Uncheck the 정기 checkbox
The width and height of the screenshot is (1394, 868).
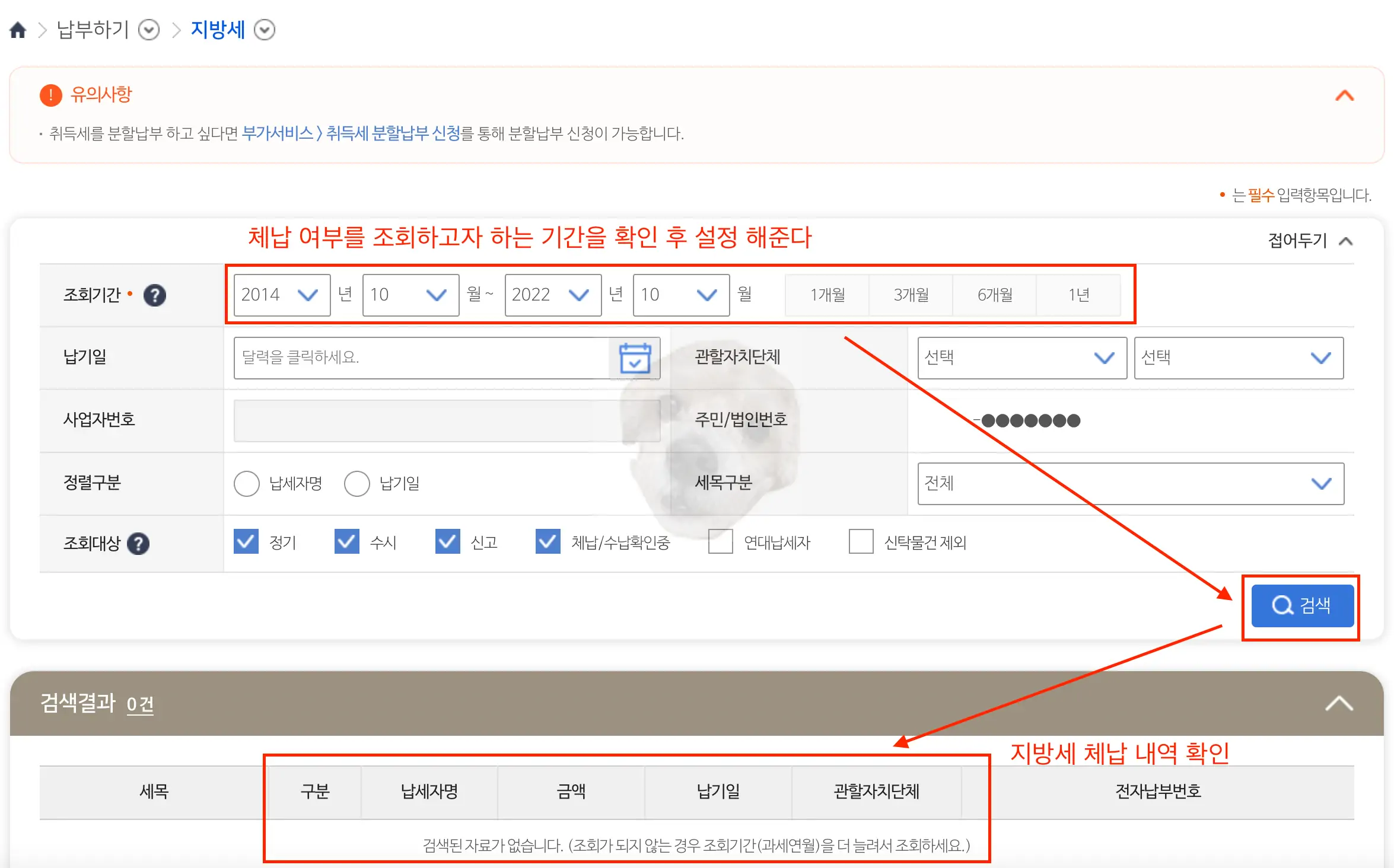246,541
